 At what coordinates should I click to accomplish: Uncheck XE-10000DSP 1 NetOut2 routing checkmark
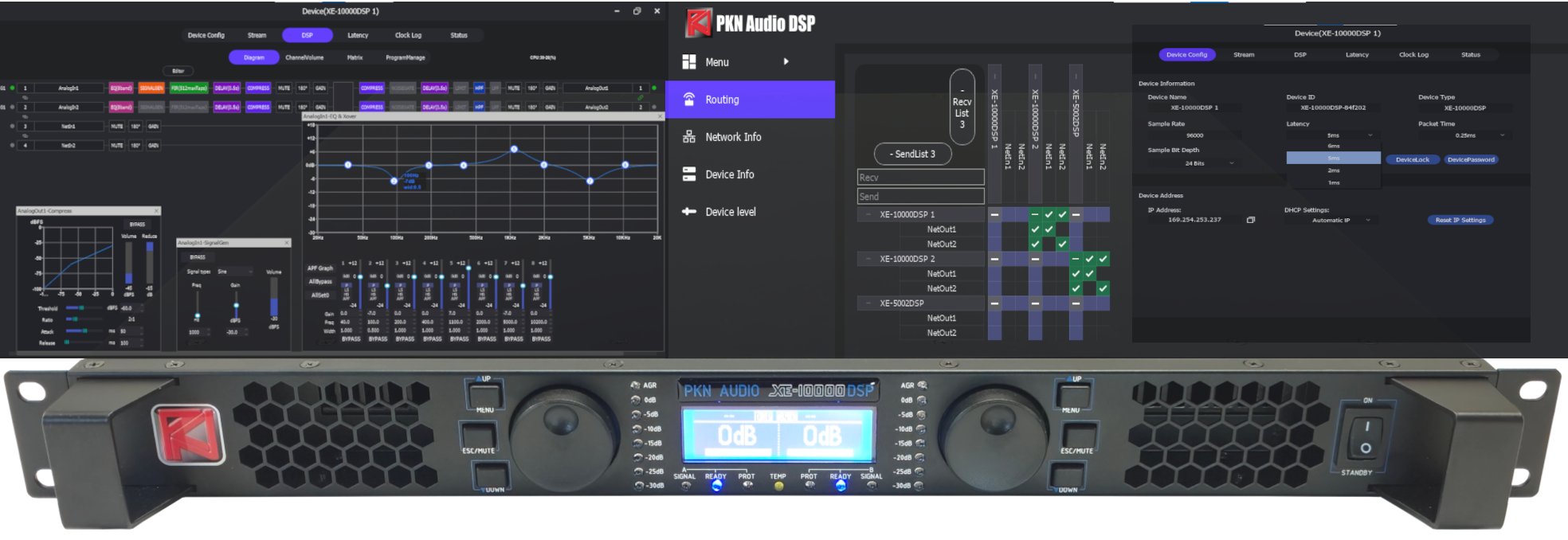click(x=1062, y=244)
